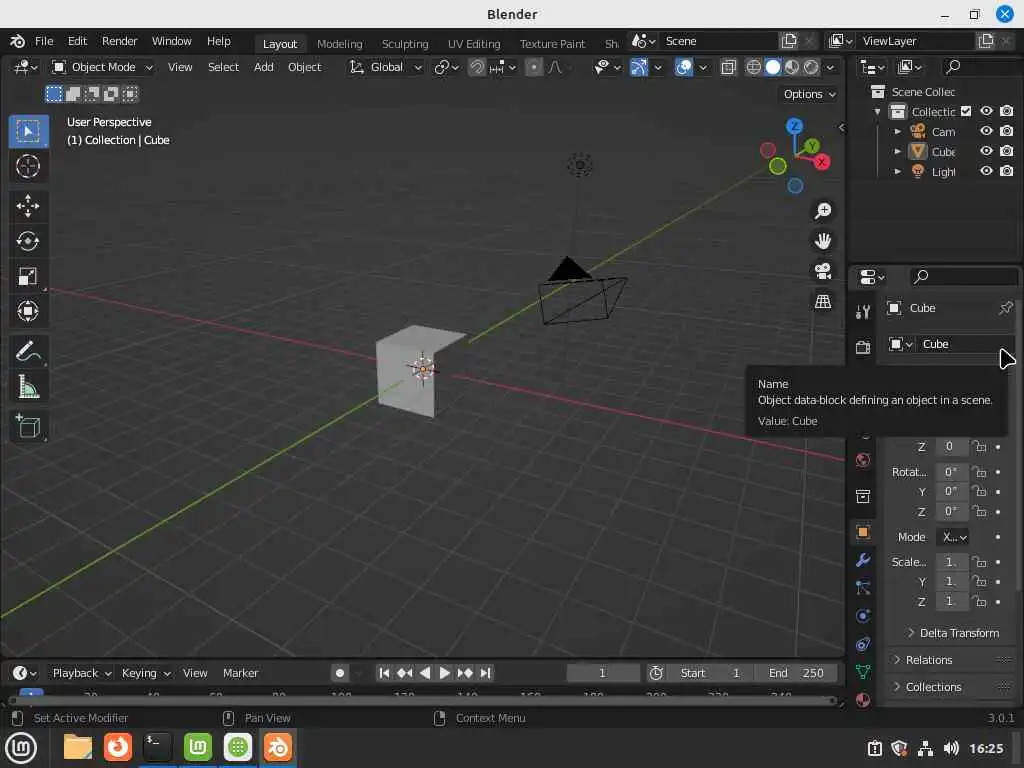The image size is (1024, 768).
Task: Select the Rotate tool
Action: pos(28,241)
